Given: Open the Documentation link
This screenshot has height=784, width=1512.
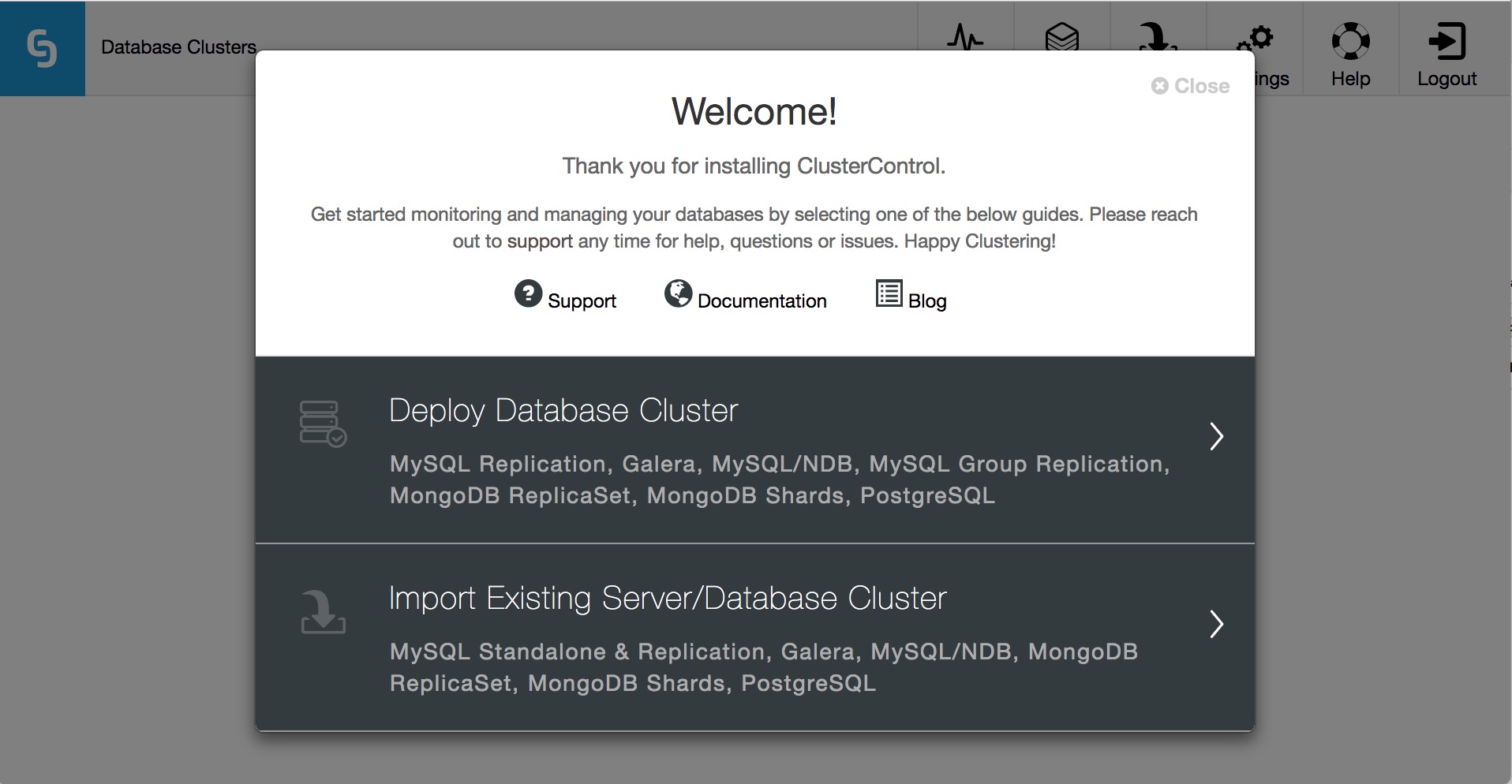Looking at the screenshot, I should pyautogui.click(x=762, y=301).
